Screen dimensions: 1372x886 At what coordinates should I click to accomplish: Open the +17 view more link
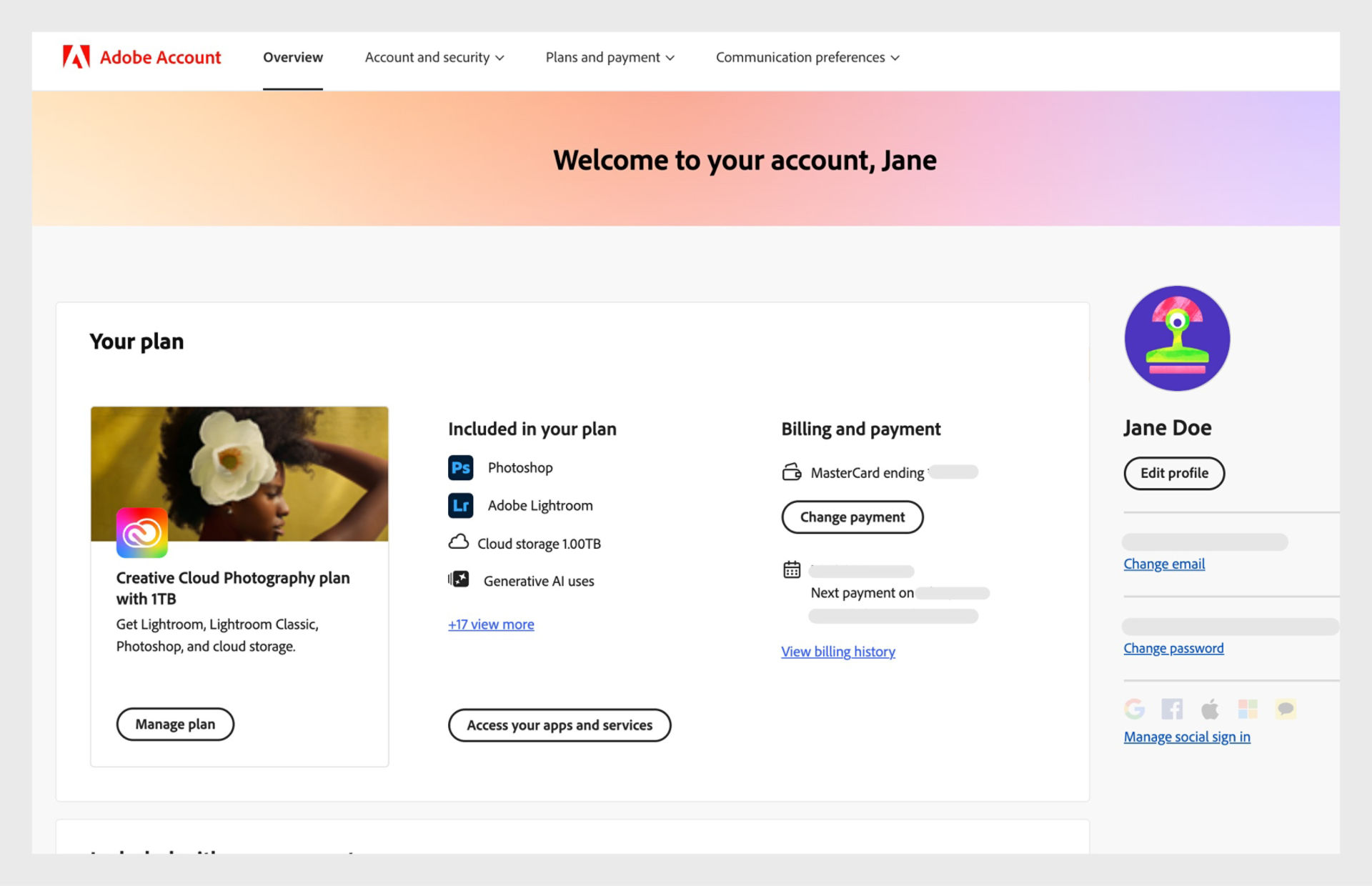tap(491, 624)
